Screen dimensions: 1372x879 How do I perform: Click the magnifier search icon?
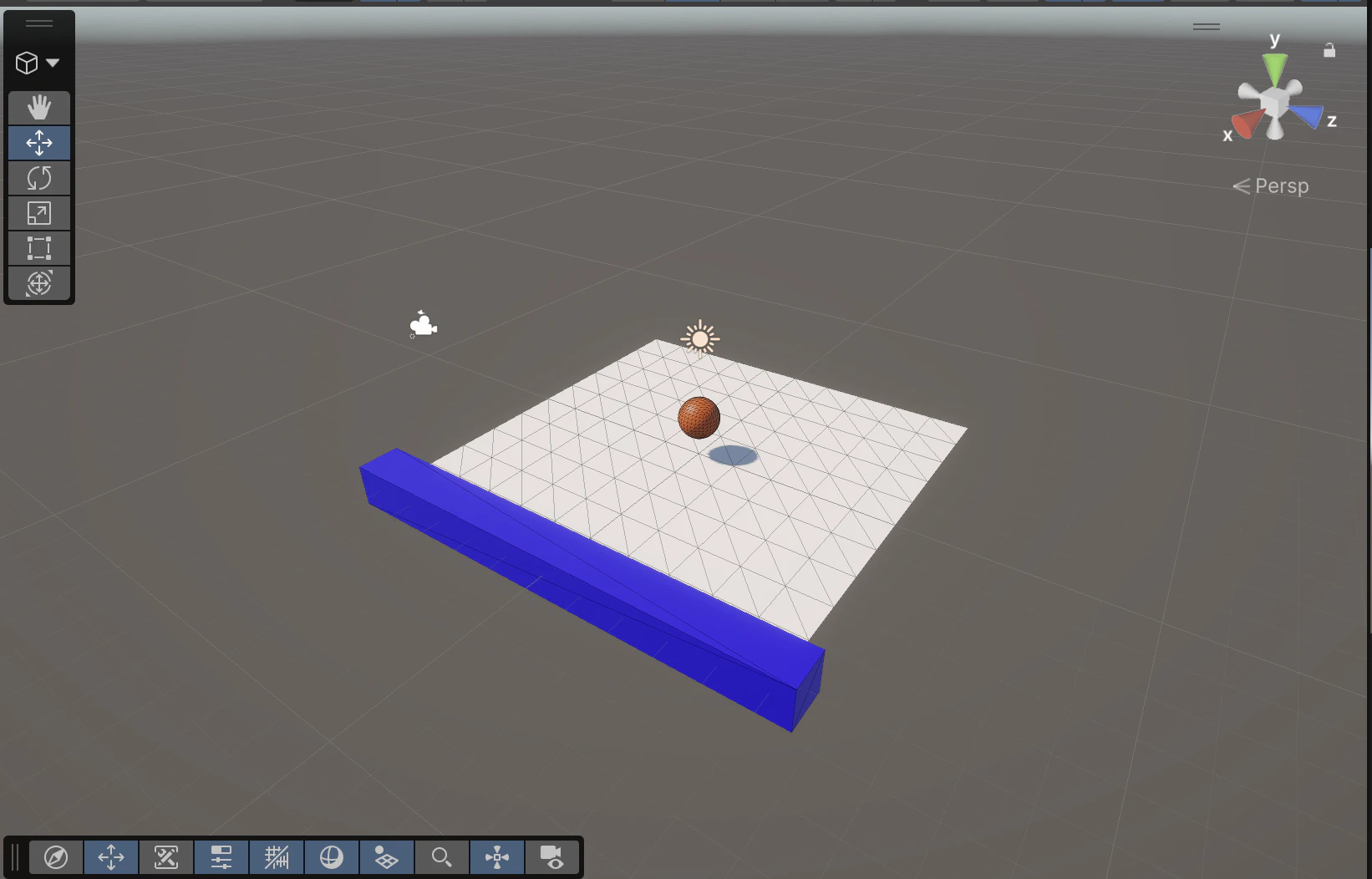pyautogui.click(x=441, y=857)
